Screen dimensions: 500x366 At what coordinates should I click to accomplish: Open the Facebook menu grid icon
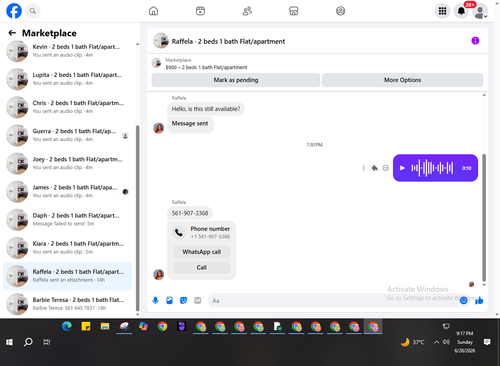point(442,11)
